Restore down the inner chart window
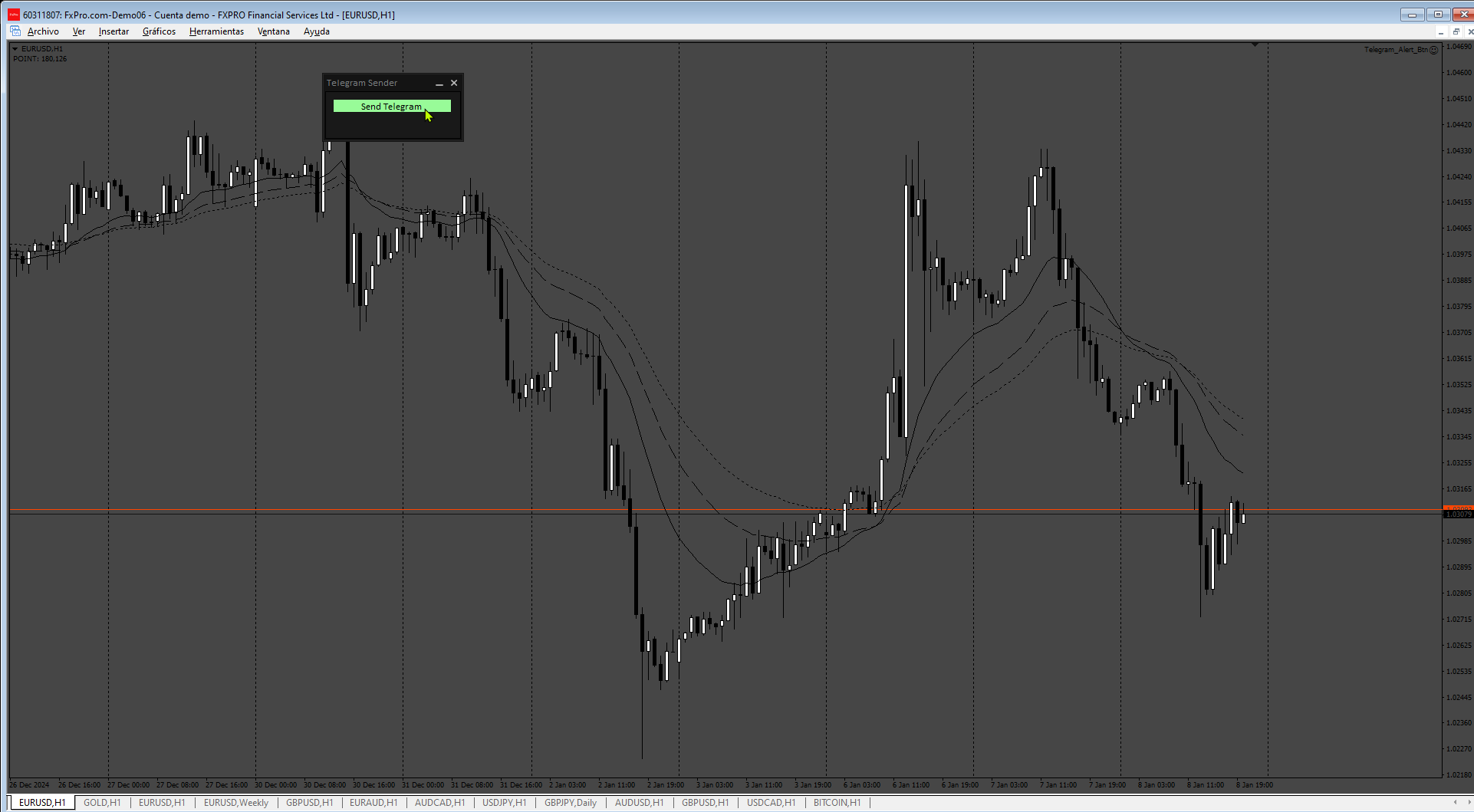The height and width of the screenshot is (812, 1474). point(1456,31)
